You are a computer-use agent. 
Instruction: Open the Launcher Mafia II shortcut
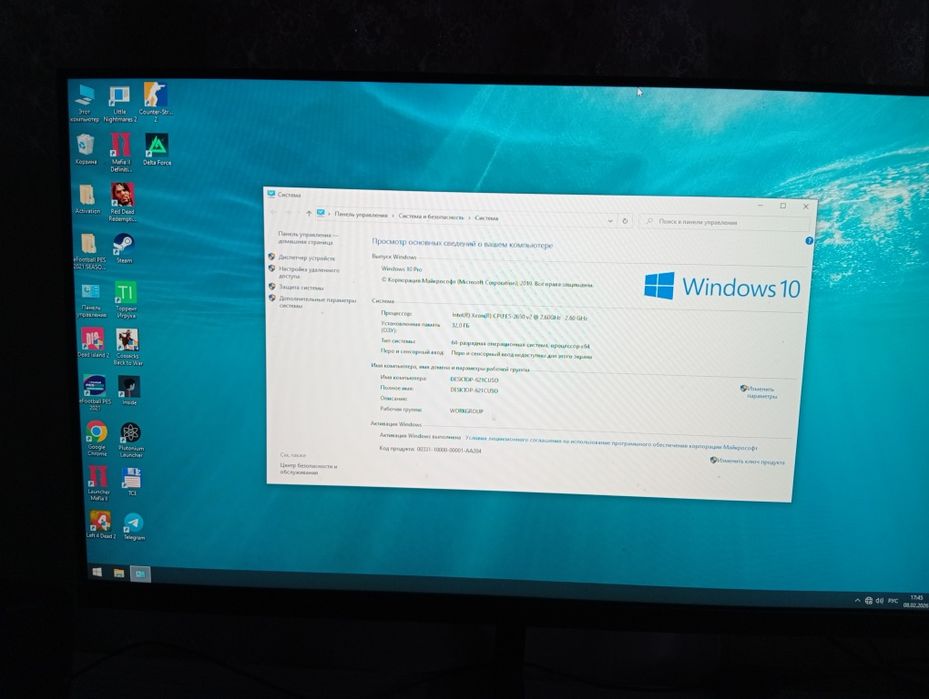(x=98, y=483)
